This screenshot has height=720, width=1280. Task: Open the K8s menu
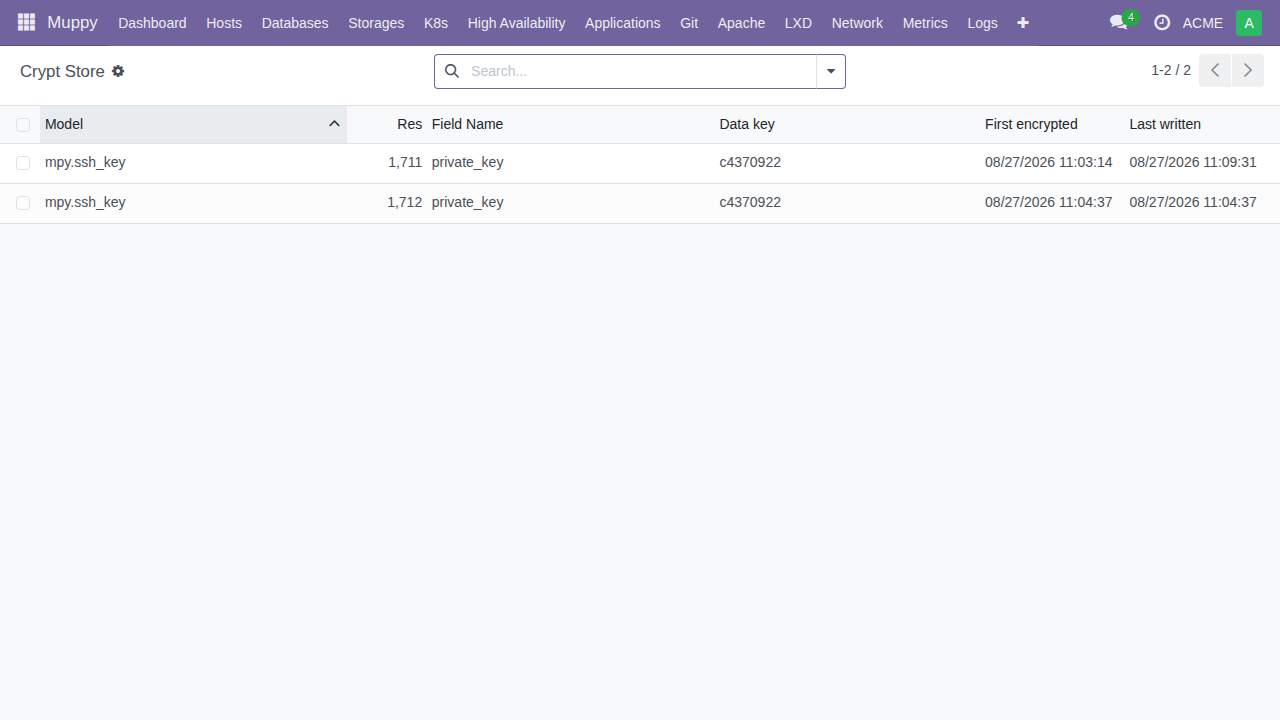tap(436, 22)
